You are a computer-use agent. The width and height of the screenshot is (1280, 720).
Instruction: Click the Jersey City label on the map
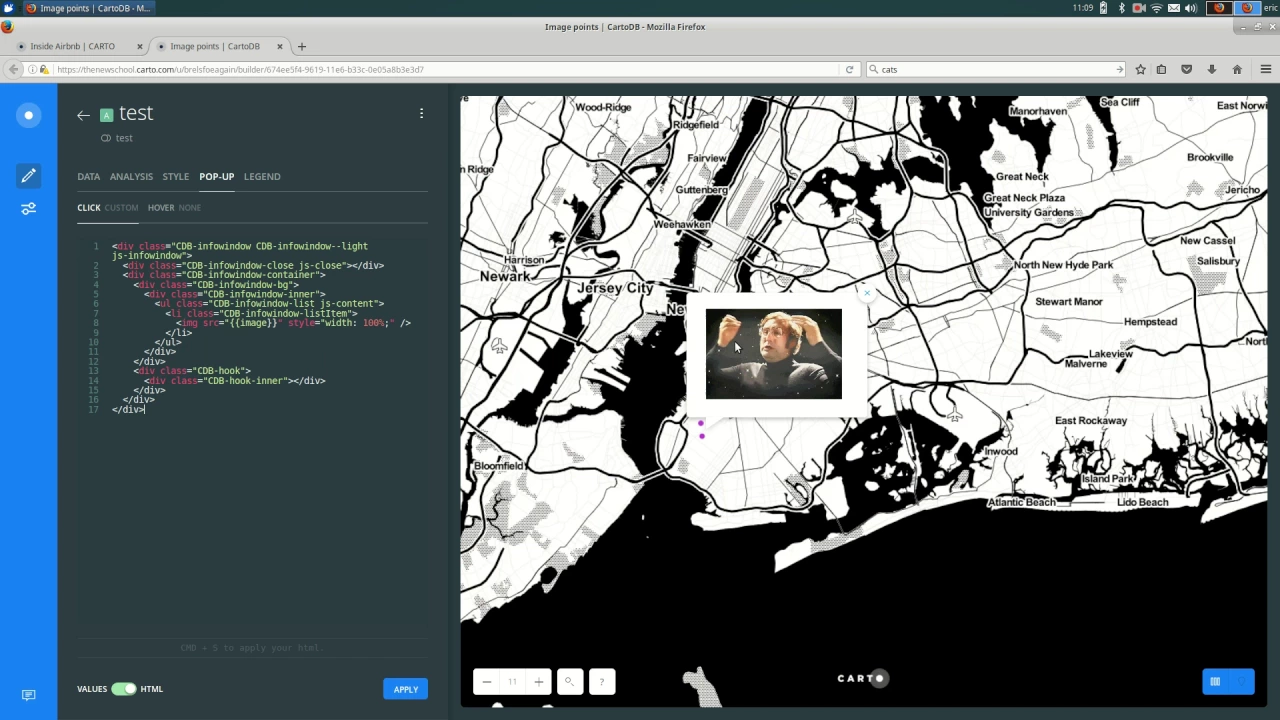coord(615,288)
